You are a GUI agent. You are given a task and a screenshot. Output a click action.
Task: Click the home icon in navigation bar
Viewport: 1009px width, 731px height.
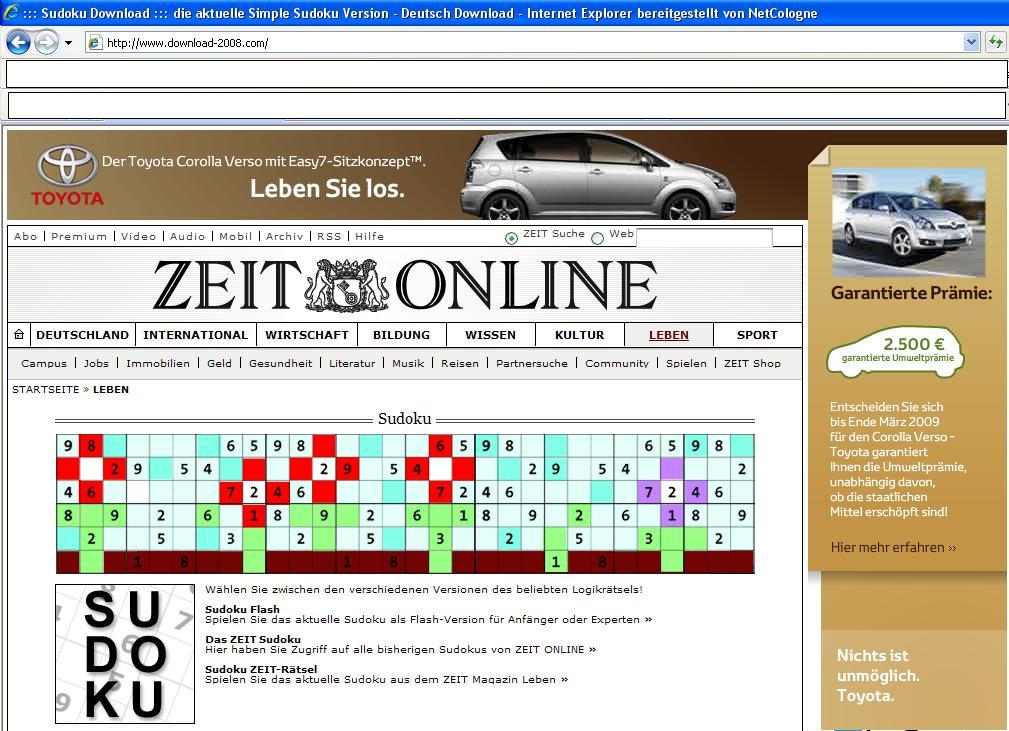(19, 335)
